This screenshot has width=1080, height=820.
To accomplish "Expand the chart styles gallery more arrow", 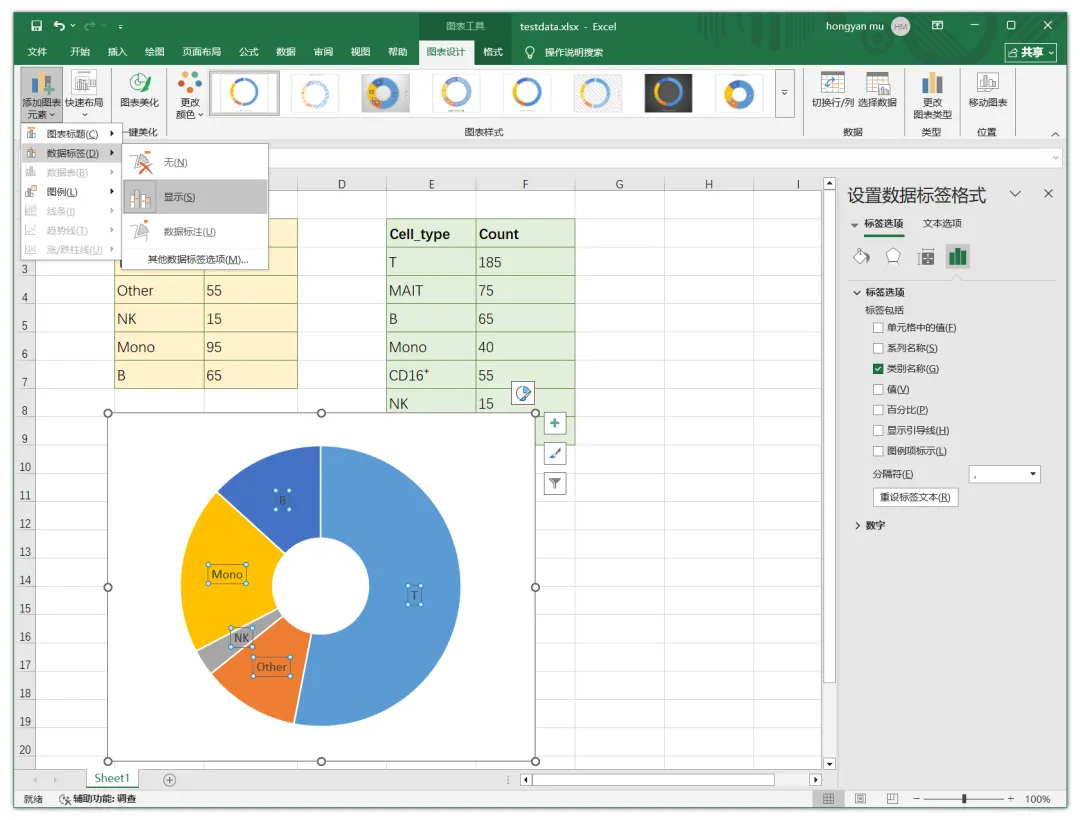I will click(784, 92).
